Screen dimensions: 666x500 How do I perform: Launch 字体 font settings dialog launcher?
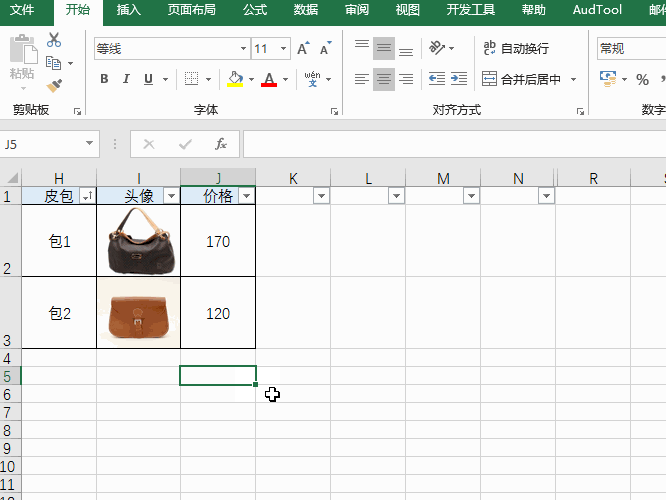(x=334, y=112)
